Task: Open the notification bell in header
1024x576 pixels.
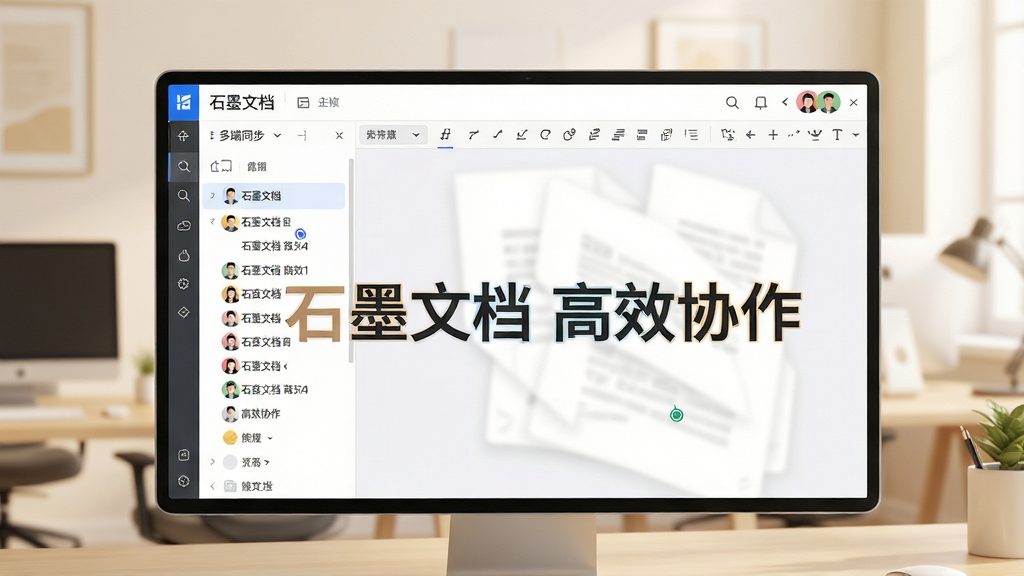Action: [760, 103]
